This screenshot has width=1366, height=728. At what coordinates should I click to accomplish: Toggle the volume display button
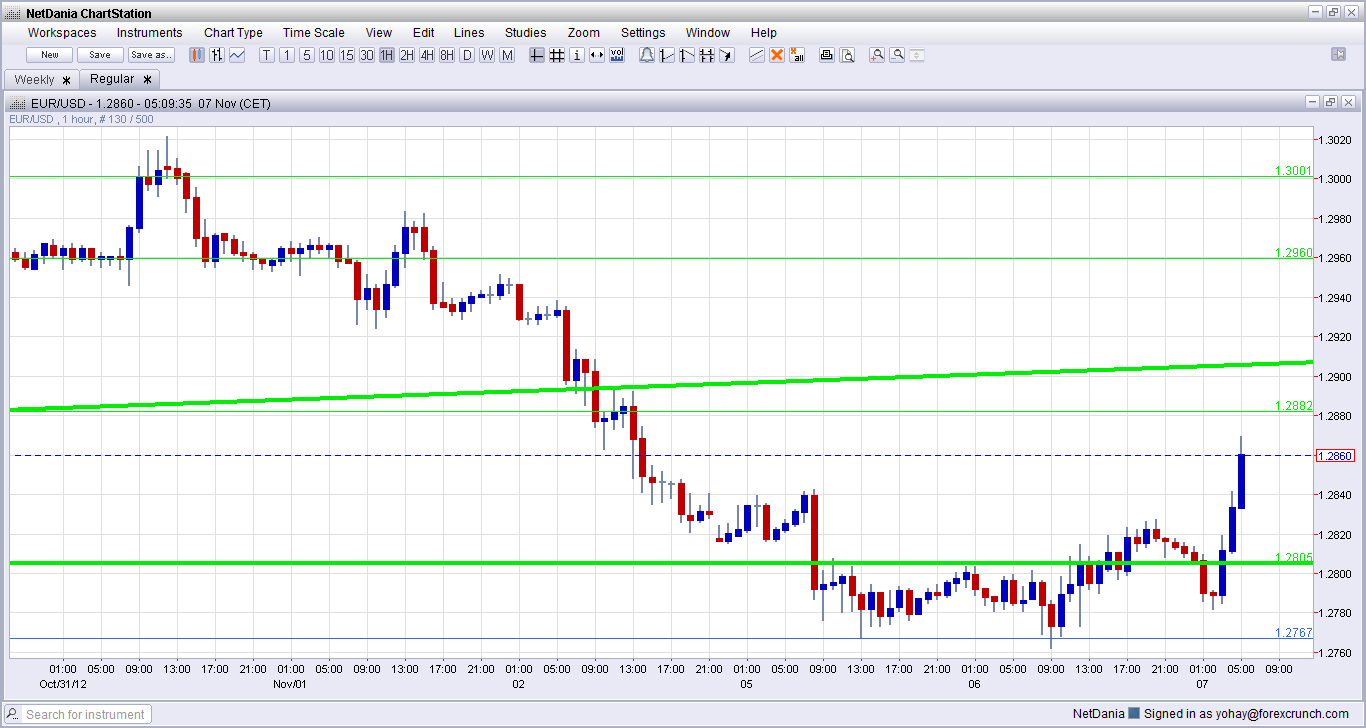click(x=617, y=55)
